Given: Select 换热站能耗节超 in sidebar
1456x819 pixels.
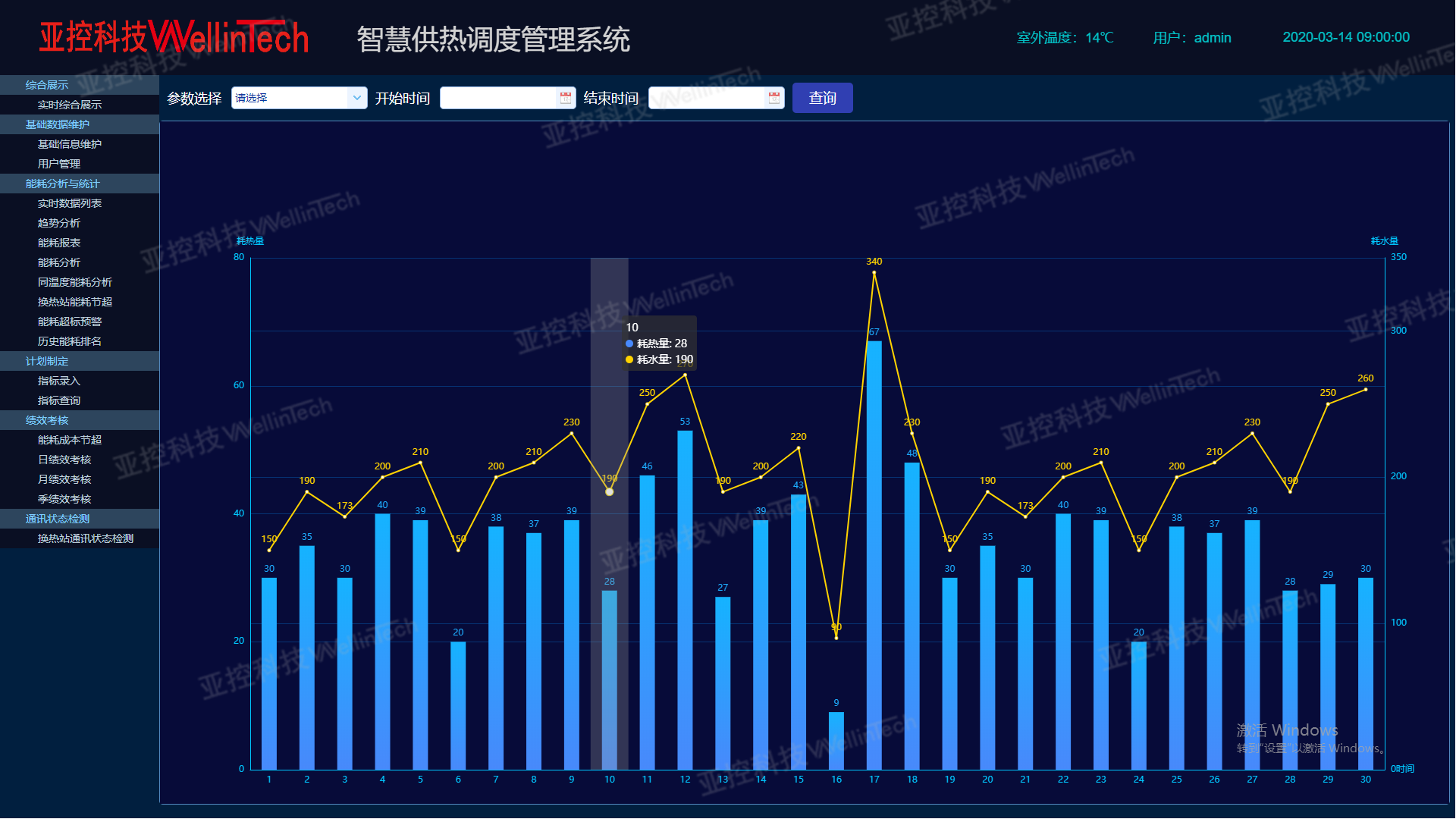Looking at the screenshot, I should 80,302.
